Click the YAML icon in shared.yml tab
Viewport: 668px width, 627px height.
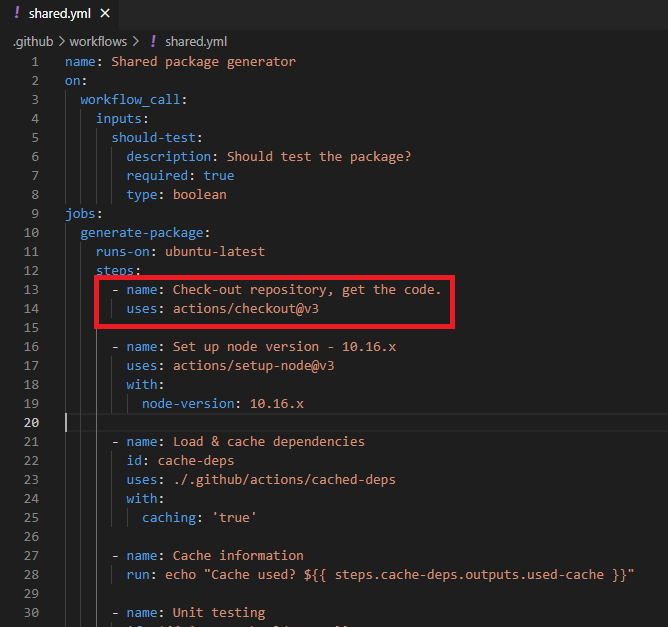[16, 14]
